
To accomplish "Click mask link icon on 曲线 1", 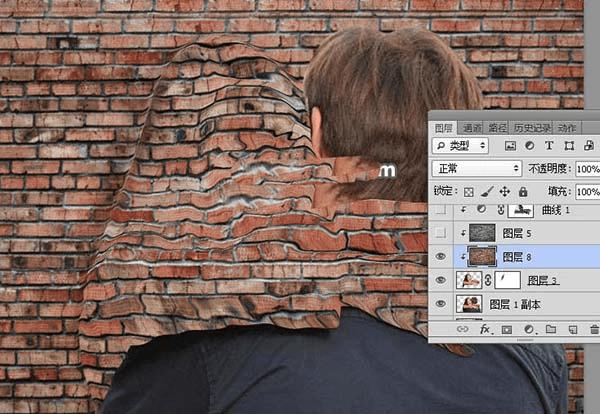I will [501, 210].
